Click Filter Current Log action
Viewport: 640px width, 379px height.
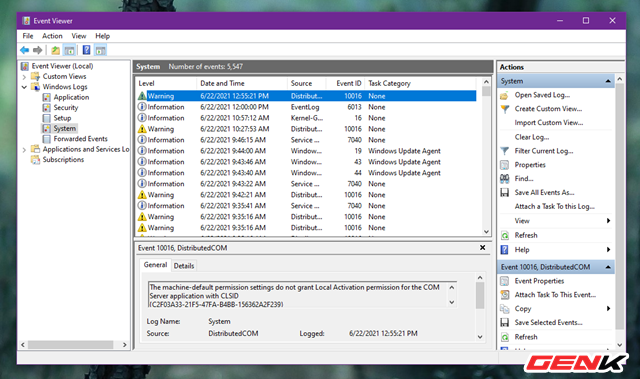click(544, 151)
